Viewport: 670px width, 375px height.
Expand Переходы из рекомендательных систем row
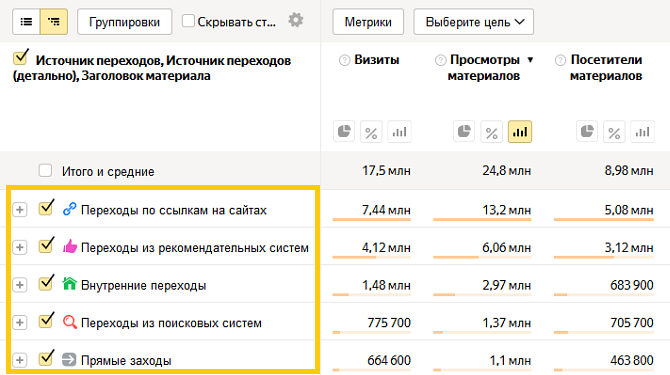[x=20, y=247]
